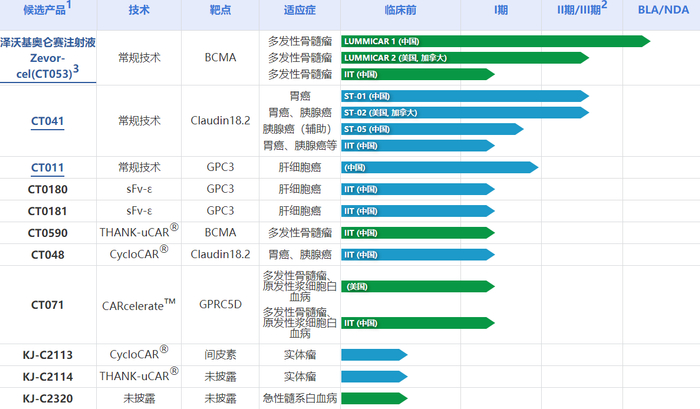700x409 pixels.
Task: Select the 技术 column header
Action: tap(139, 10)
